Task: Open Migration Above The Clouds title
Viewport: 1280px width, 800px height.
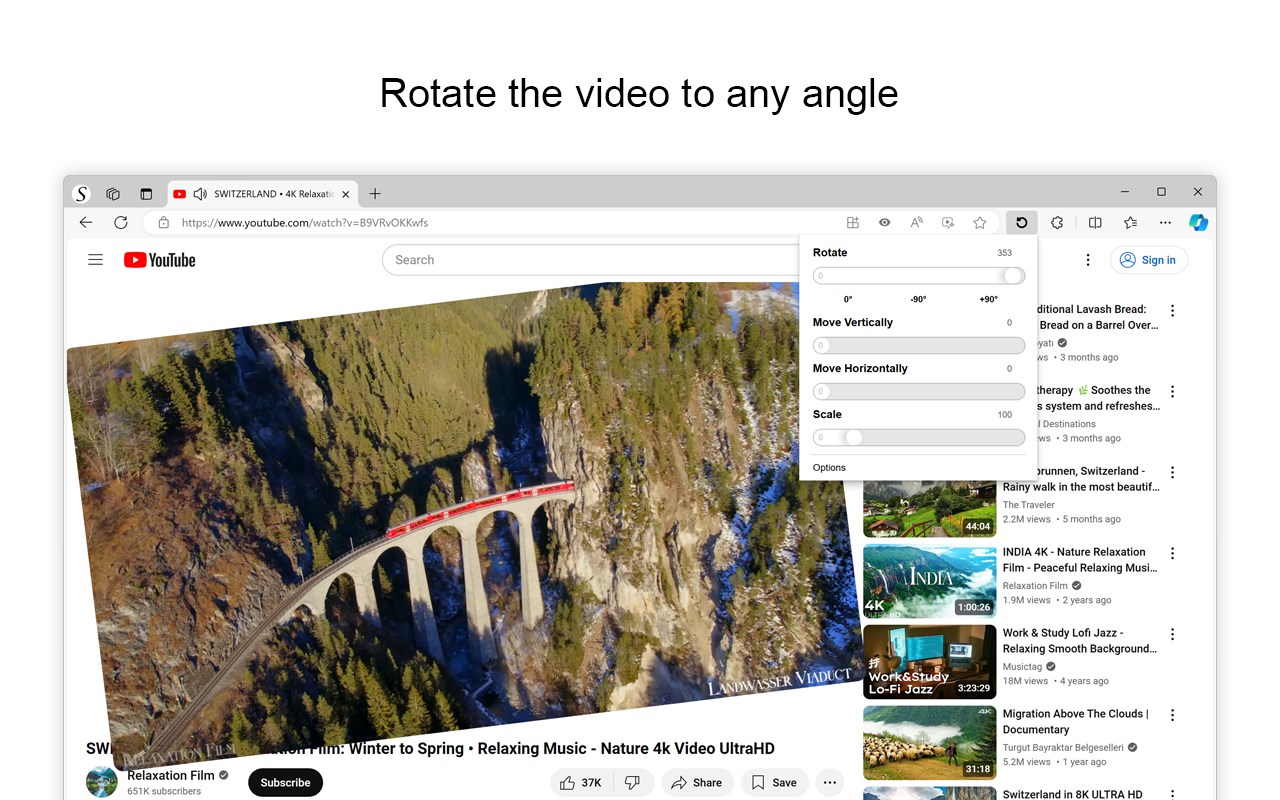Action: (1076, 722)
